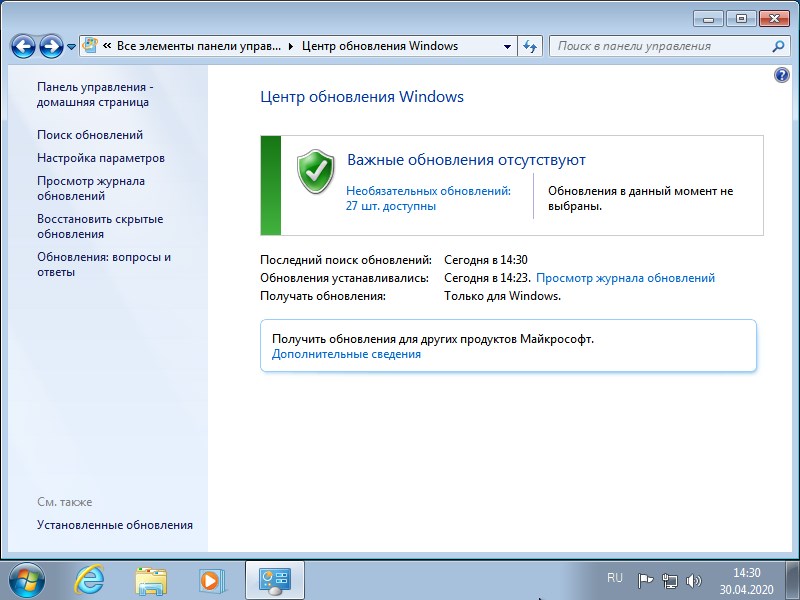Click 'Просмотр журнала обновлений' next to install time
Screen dimensions: 800x600
pos(626,278)
